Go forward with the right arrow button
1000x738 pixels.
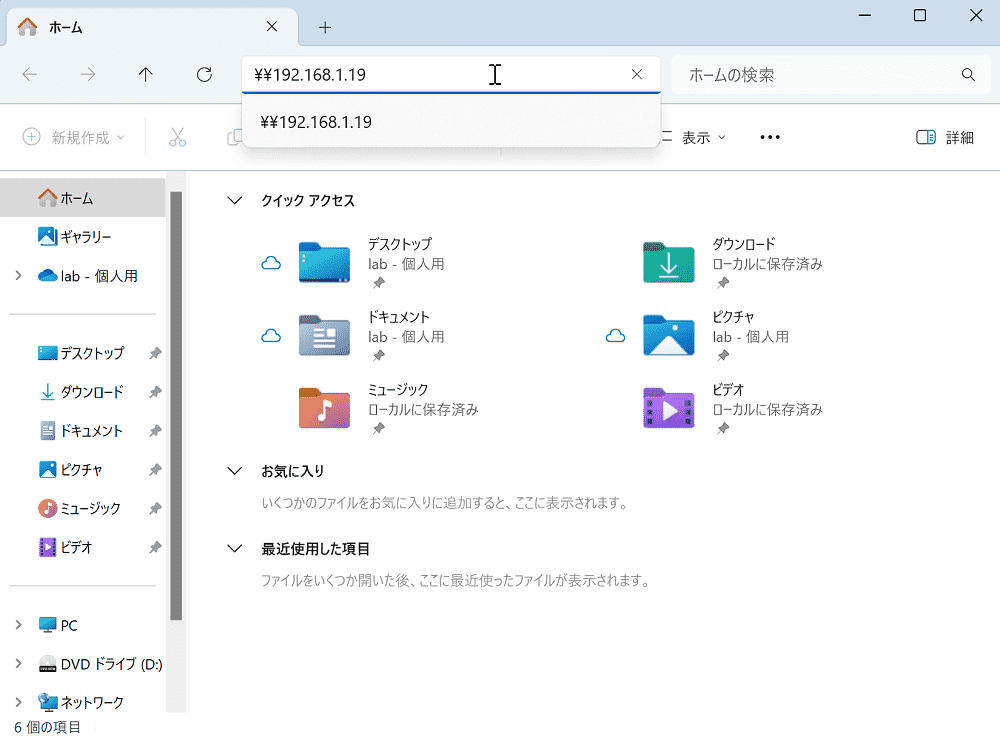click(x=88, y=75)
